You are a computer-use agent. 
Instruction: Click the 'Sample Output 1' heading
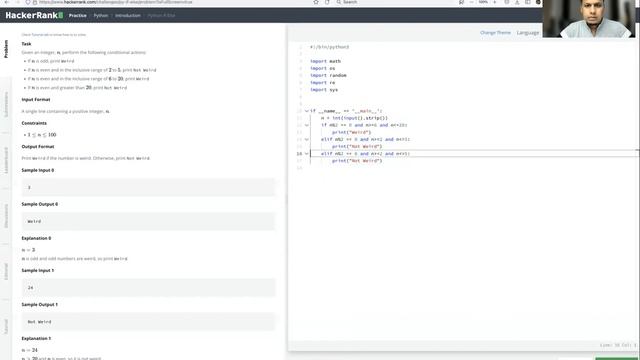(x=40, y=305)
